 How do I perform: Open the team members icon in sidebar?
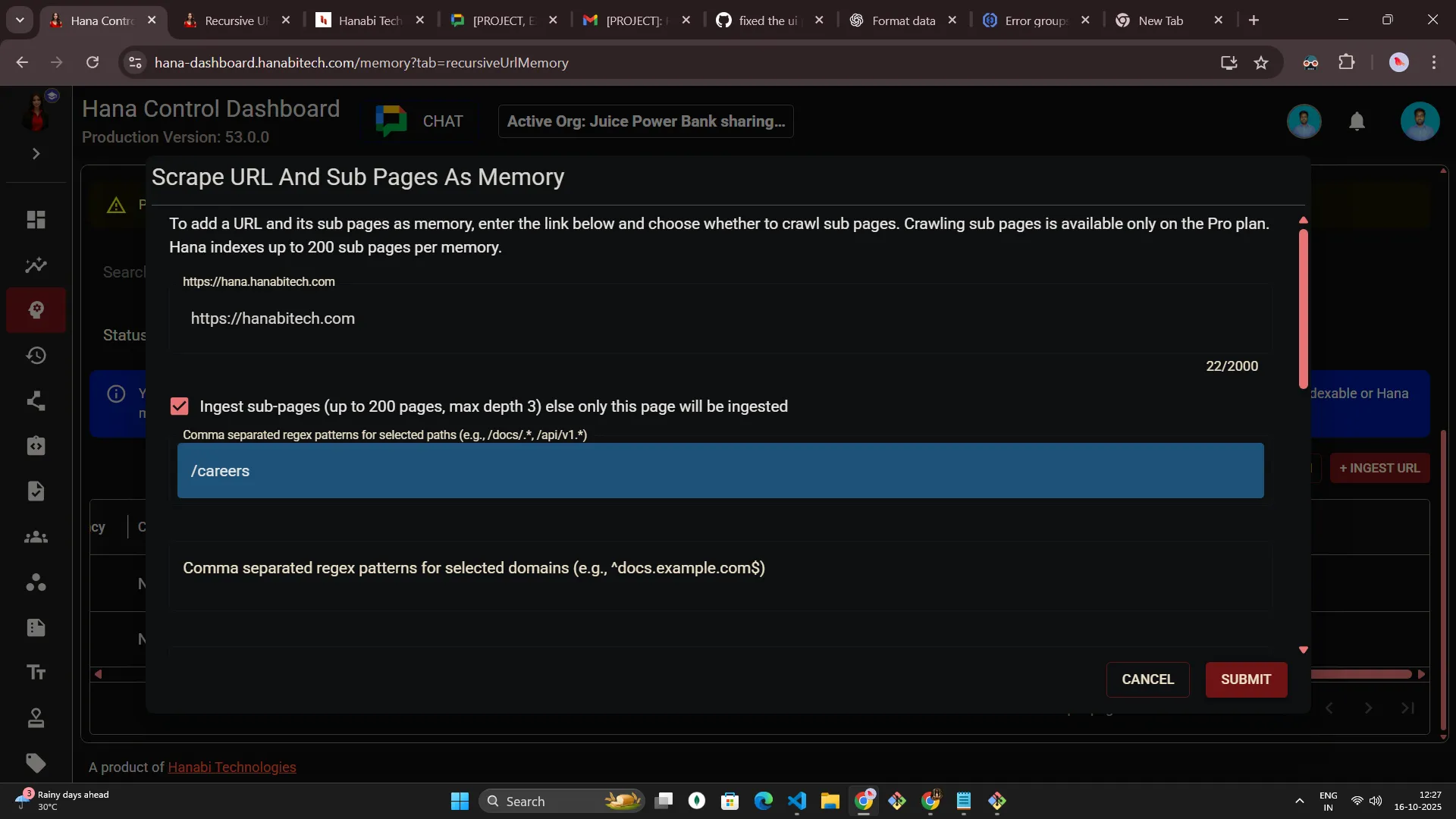pyautogui.click(x=36, y=538)
